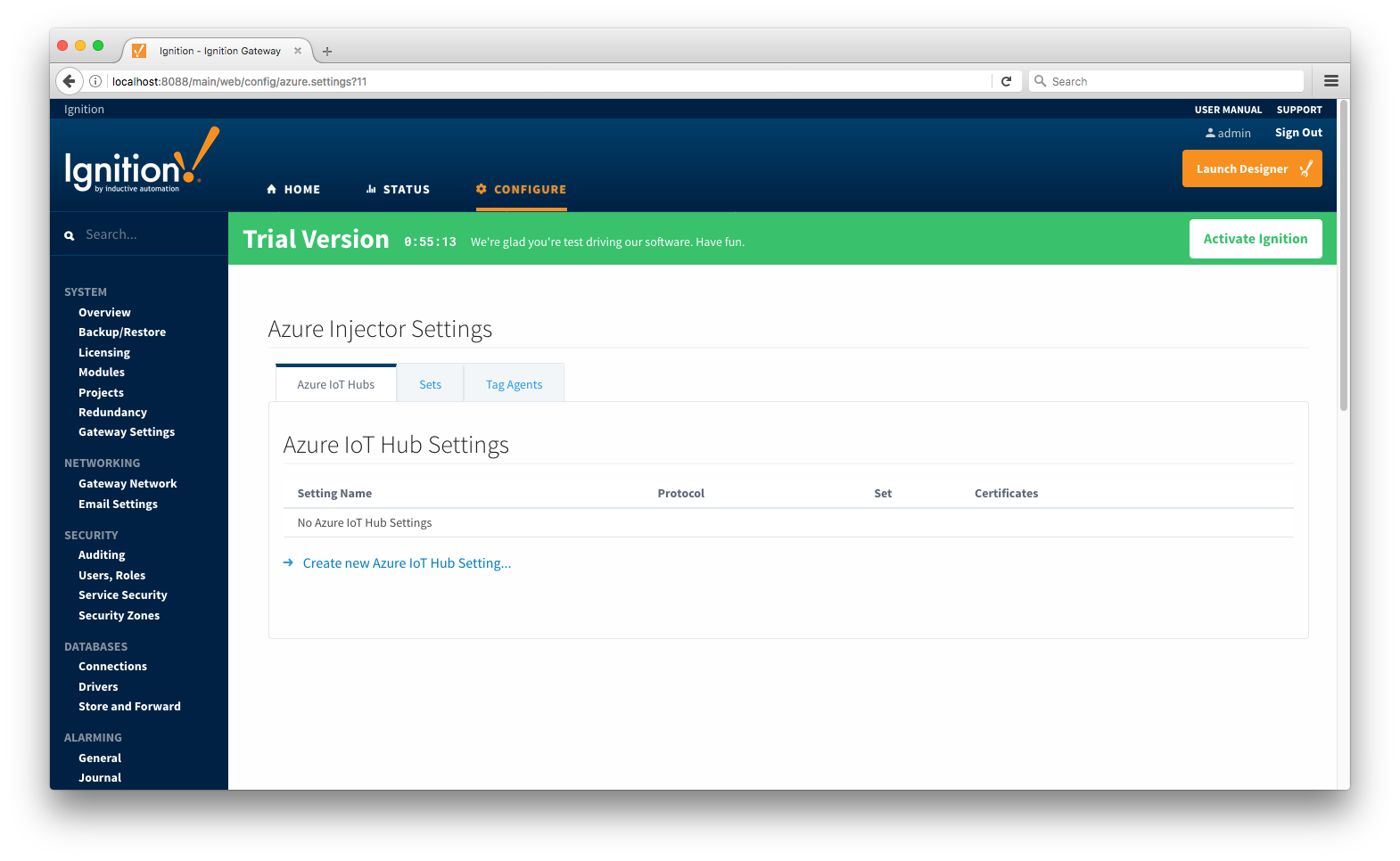Switch to the Sets tab
The width and height of the screenshot is (1400, 861).
tap(430, 384)
